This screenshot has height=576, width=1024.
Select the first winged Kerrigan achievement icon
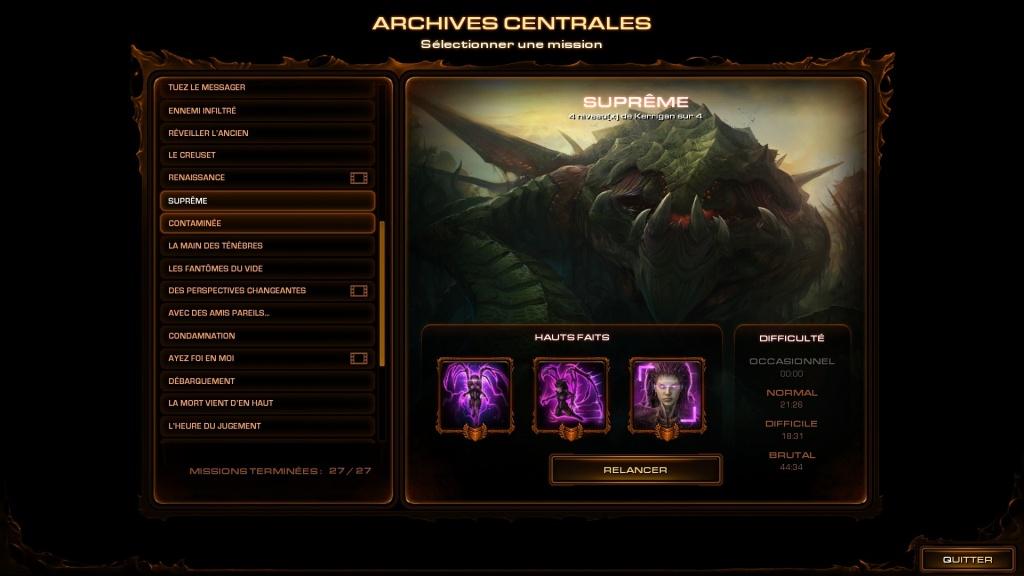(x=475, y=397)
